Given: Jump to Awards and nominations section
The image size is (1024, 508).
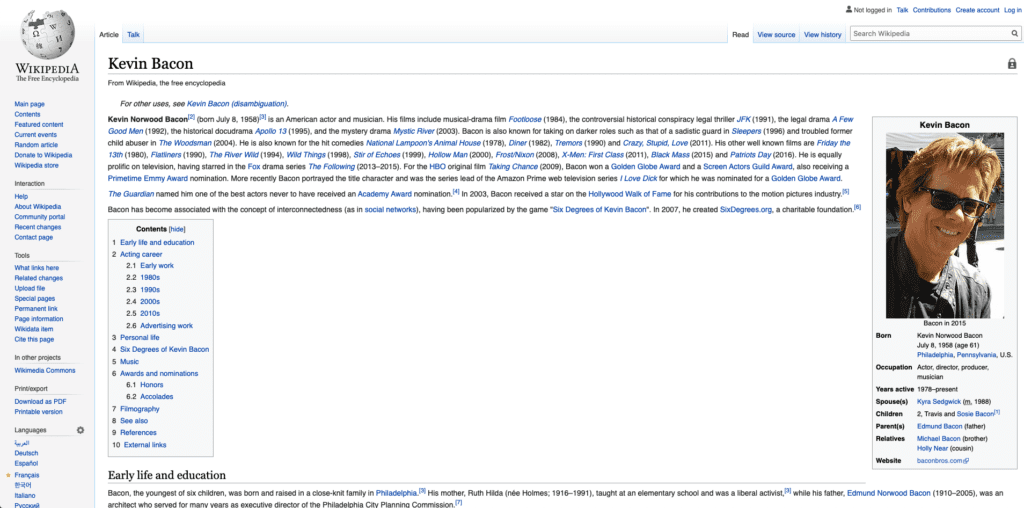Looking at the screenshot, I should (x=159, y=373).
